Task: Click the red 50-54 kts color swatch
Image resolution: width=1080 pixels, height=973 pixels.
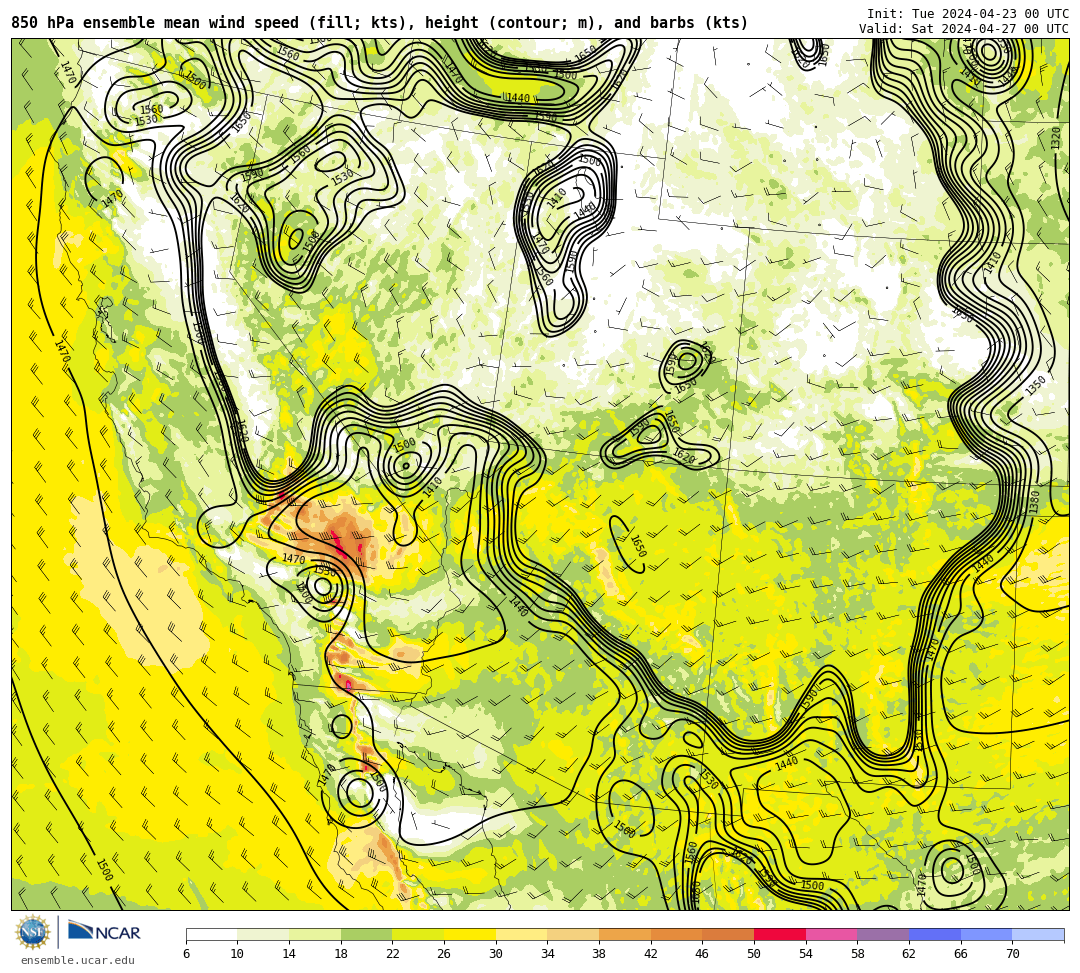Action: coord(780,934)
